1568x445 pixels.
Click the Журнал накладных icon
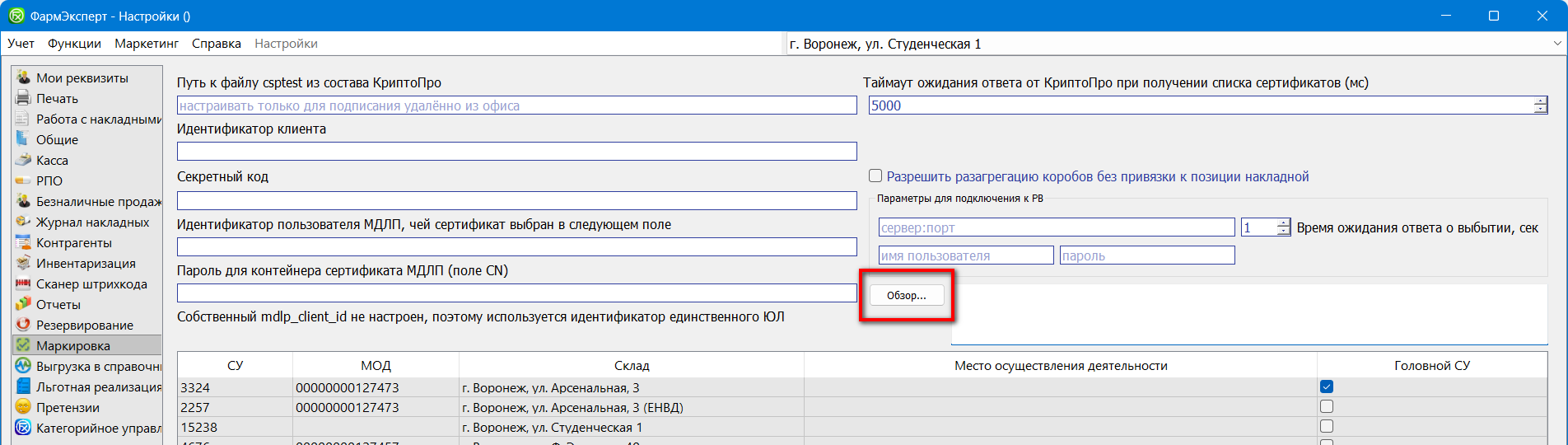pos(23,222)
